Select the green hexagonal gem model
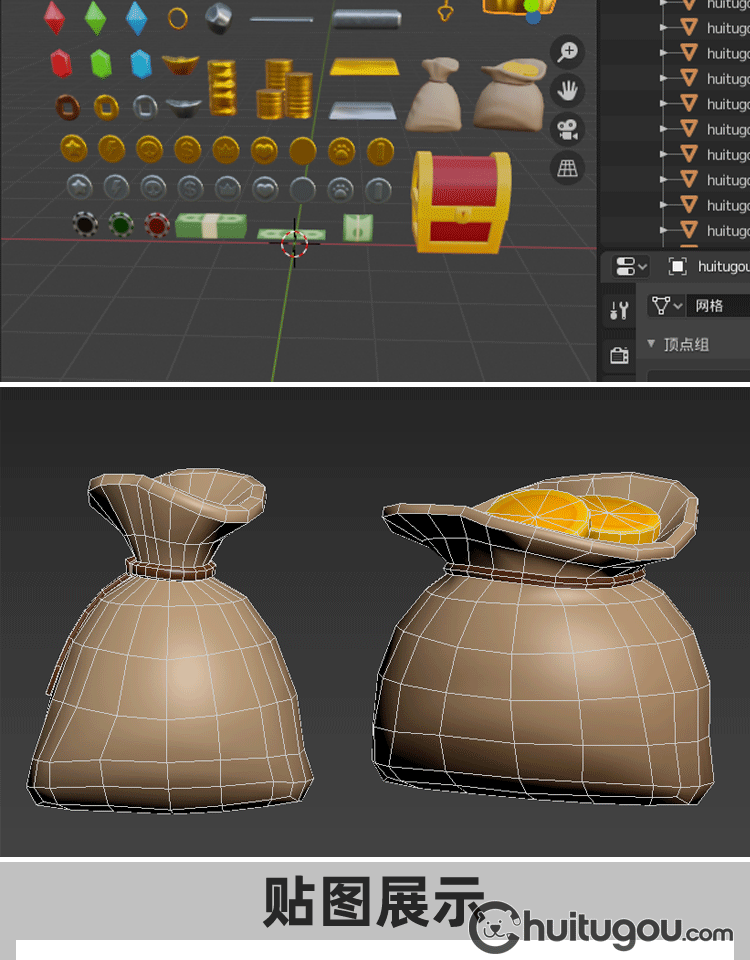The image size is (750, 960). (x=101, y=63)
